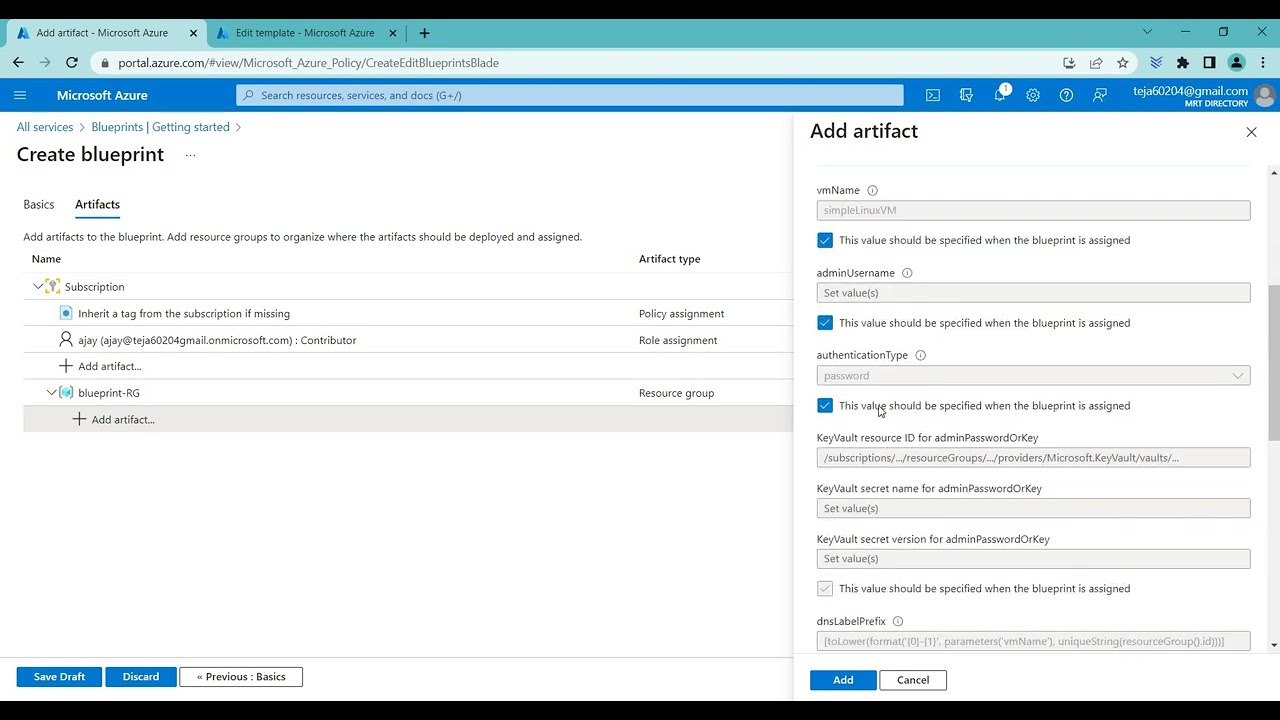The image size is (1280, 720).
Task: Open the browser tab search chevron
Action: point(1147,32)
